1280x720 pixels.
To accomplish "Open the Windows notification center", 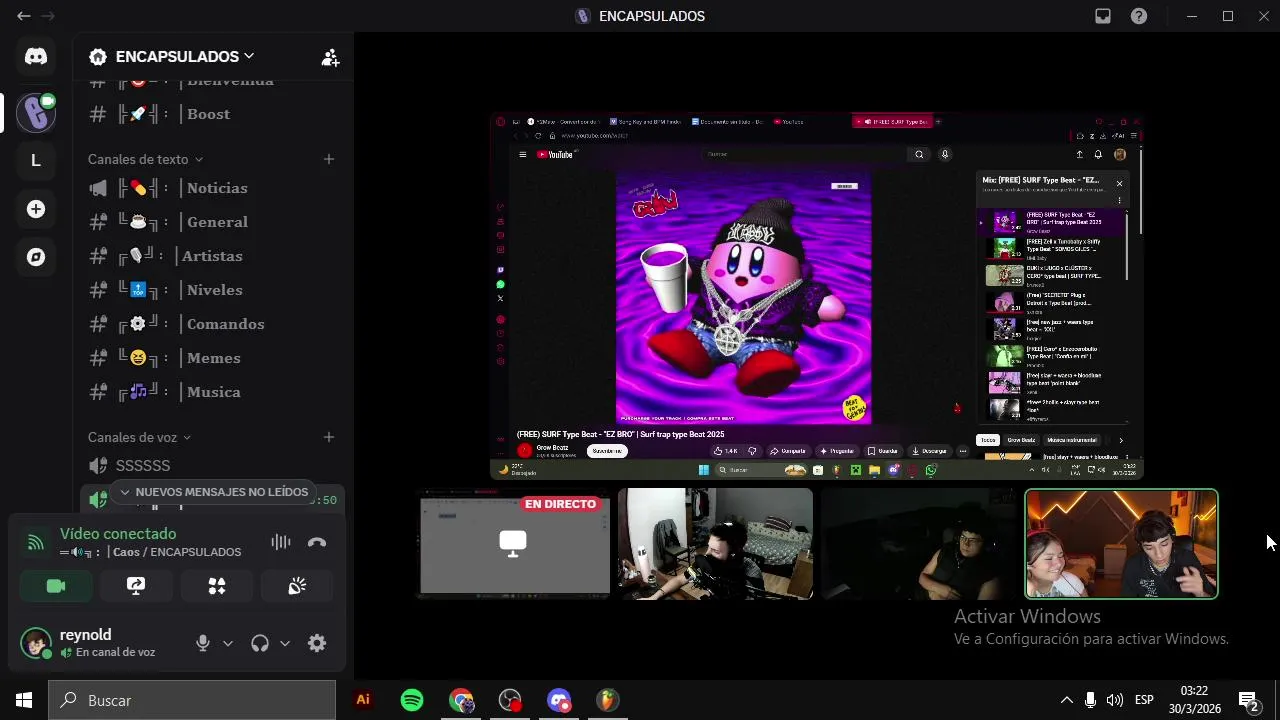I will click(x=1249, y=700).
